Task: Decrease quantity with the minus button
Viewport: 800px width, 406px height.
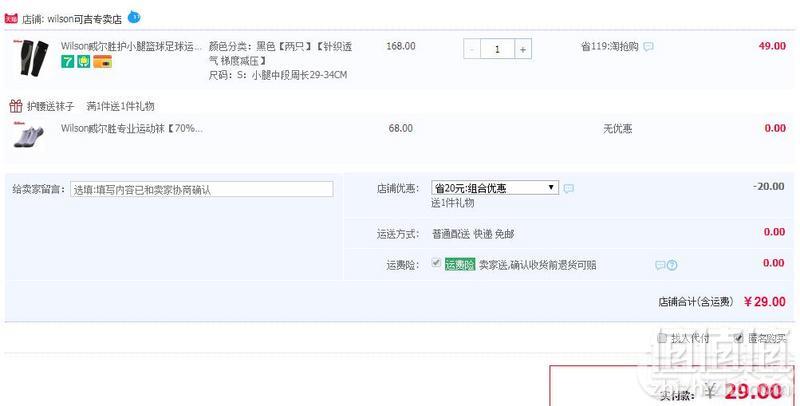Action: click(471, 49)
